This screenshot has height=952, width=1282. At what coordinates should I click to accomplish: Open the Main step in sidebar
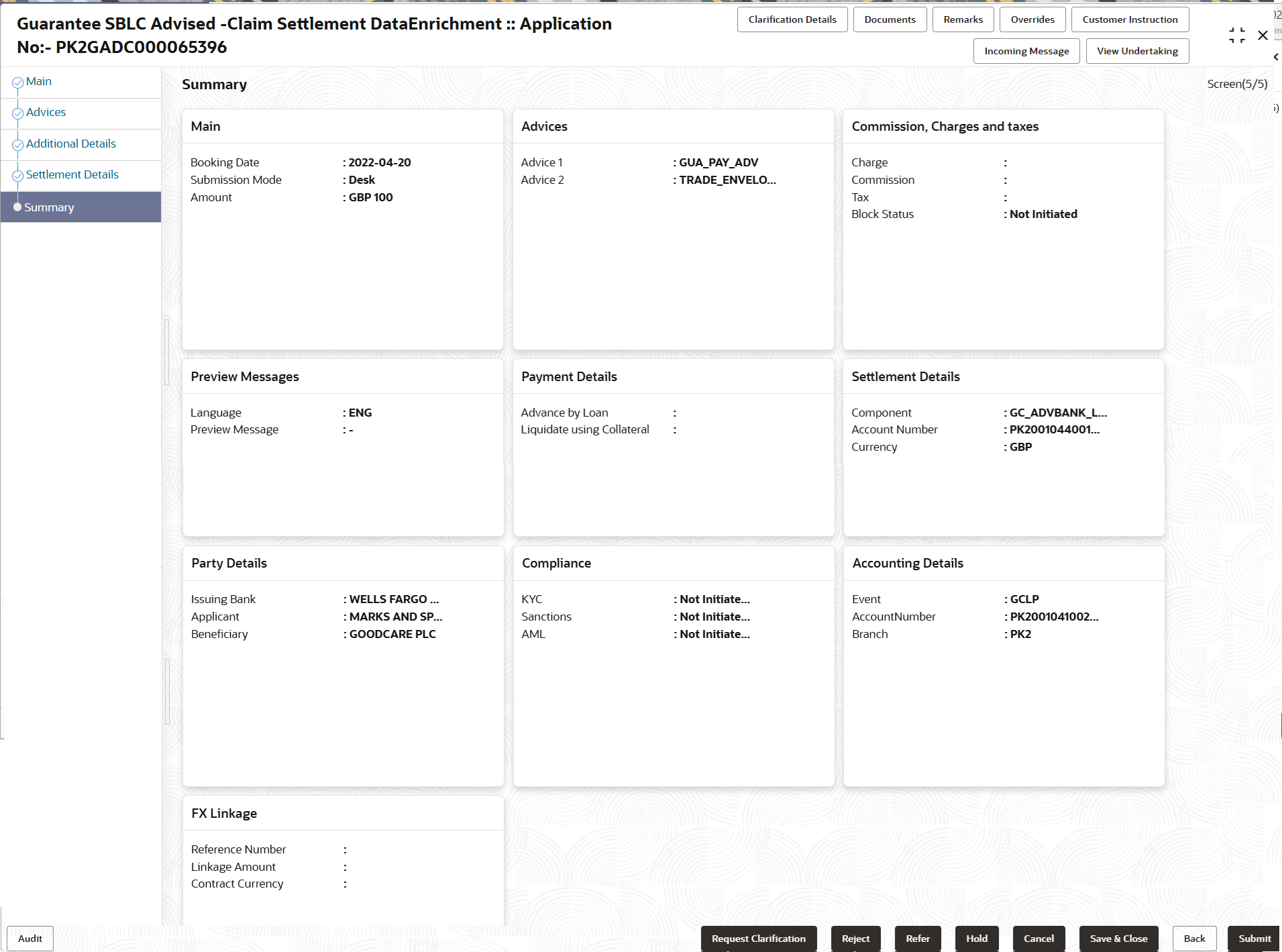(39, 82)
